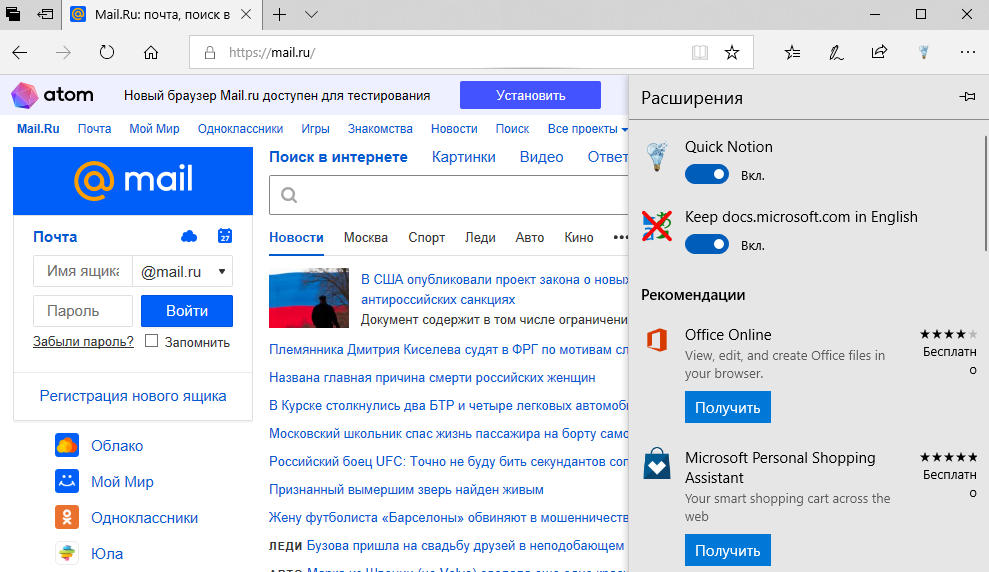The height and width of the screenshot is (572, 989).
Task: Click the Favorites star icon in address bar
Action: (731, 52)
